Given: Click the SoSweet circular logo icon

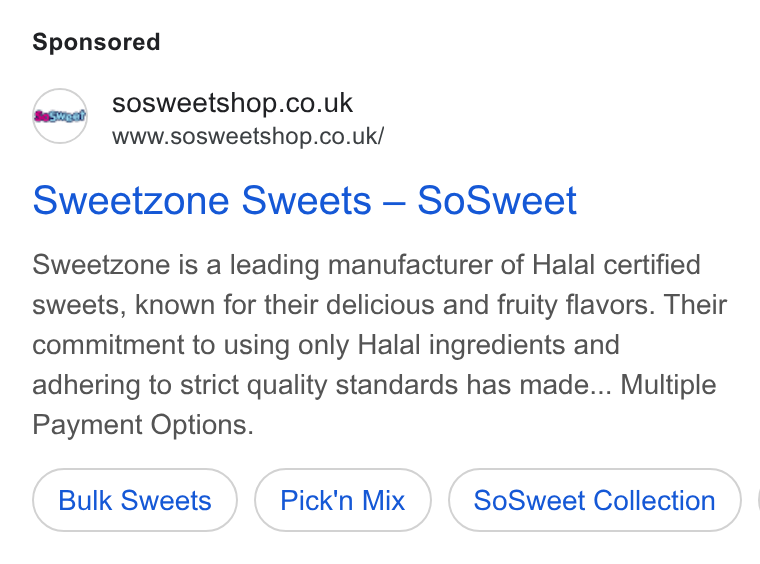Looking at the screenshot, I should coord(60,116).
